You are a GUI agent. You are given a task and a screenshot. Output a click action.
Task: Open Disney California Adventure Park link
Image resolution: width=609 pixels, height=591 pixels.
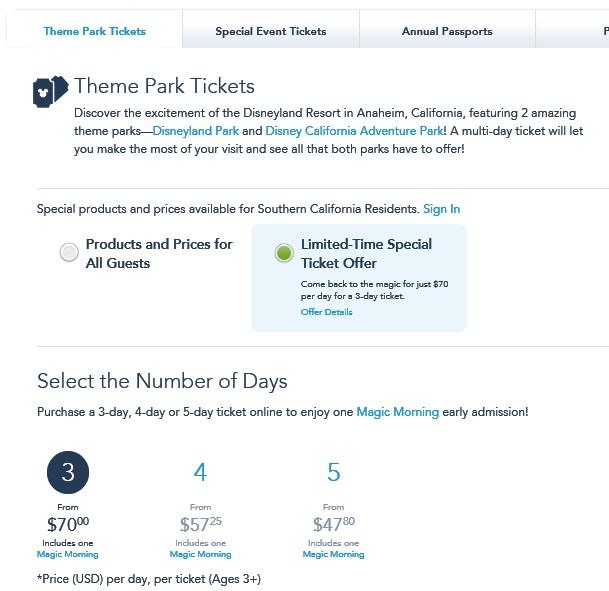click(x=354, y=131)
